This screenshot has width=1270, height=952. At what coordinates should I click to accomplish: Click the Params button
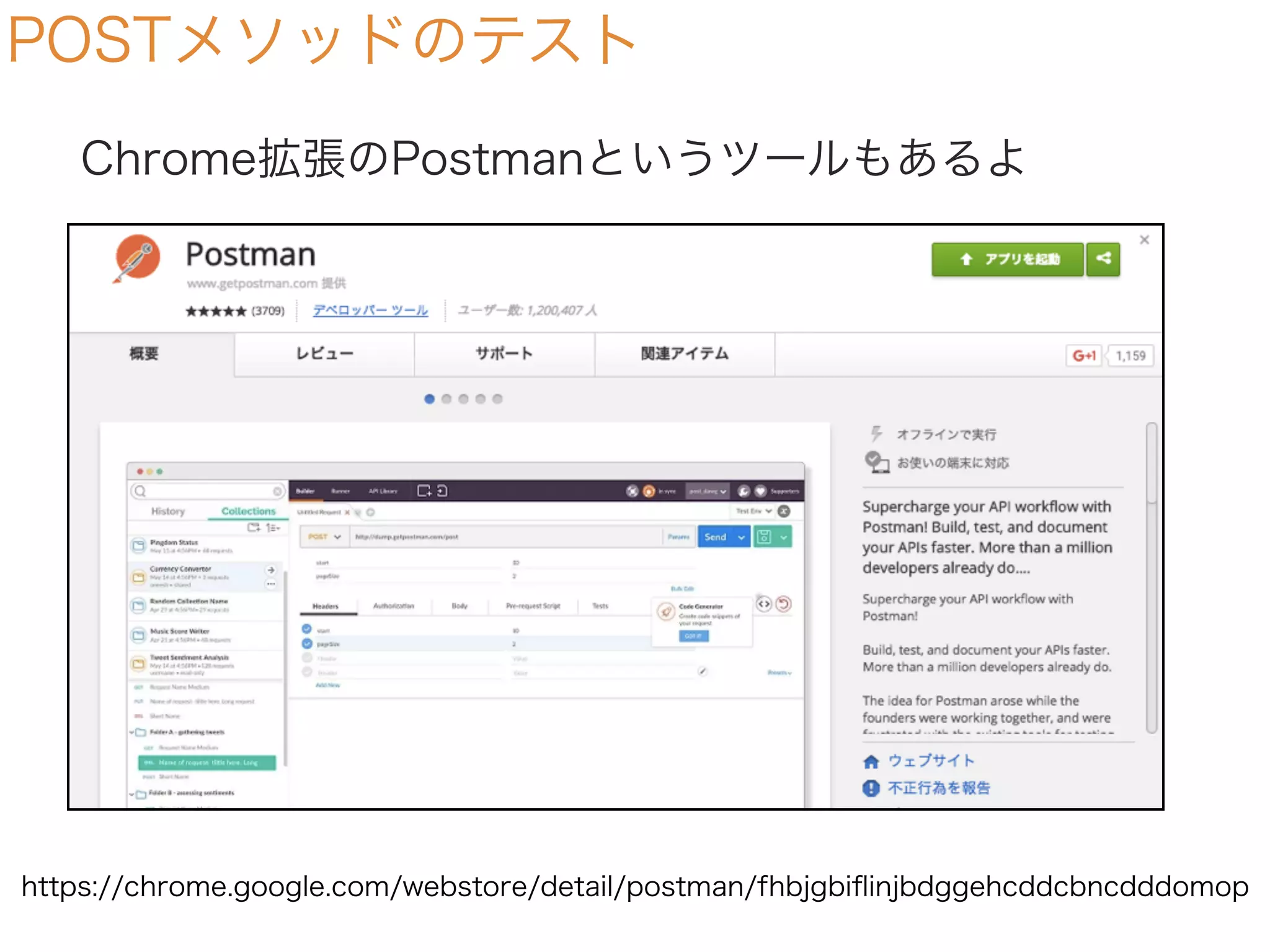678,537
